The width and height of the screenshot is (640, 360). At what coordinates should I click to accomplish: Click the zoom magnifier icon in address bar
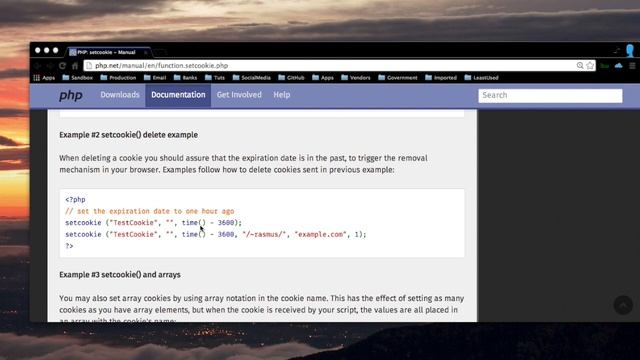580,66
